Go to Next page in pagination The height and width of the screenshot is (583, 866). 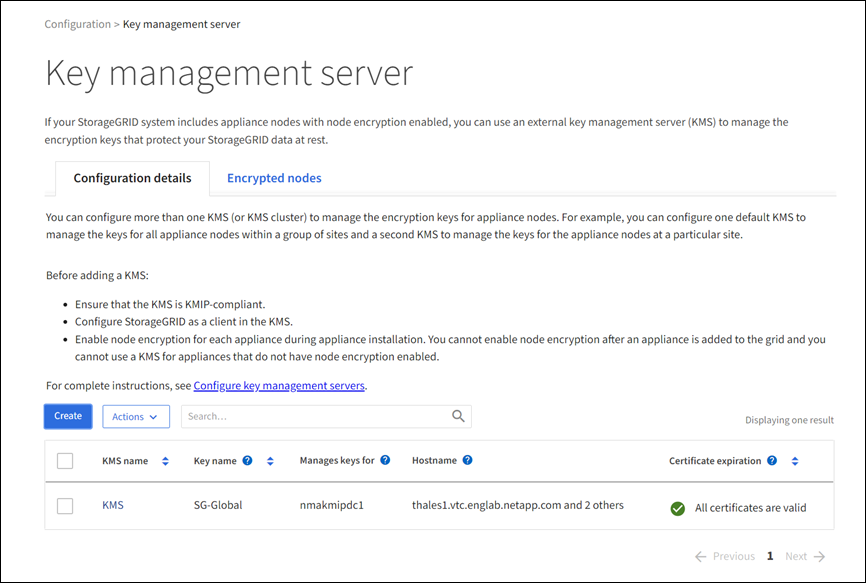pos(805,556)
